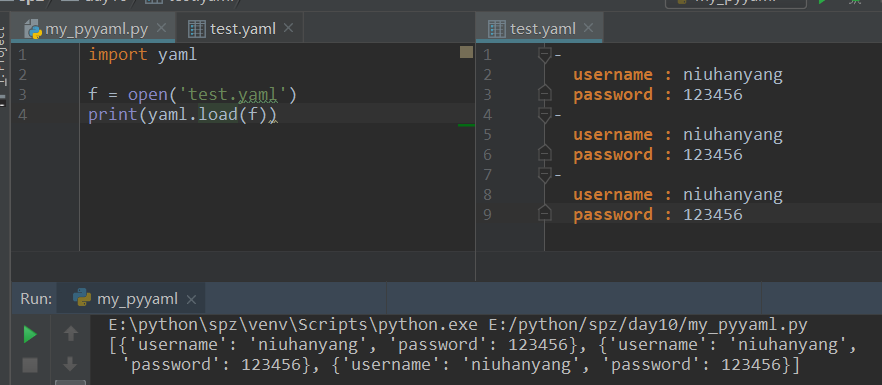Click dash list marker on yaml line 7
Screen dimensions: 882x385
(x=558, y=175)
